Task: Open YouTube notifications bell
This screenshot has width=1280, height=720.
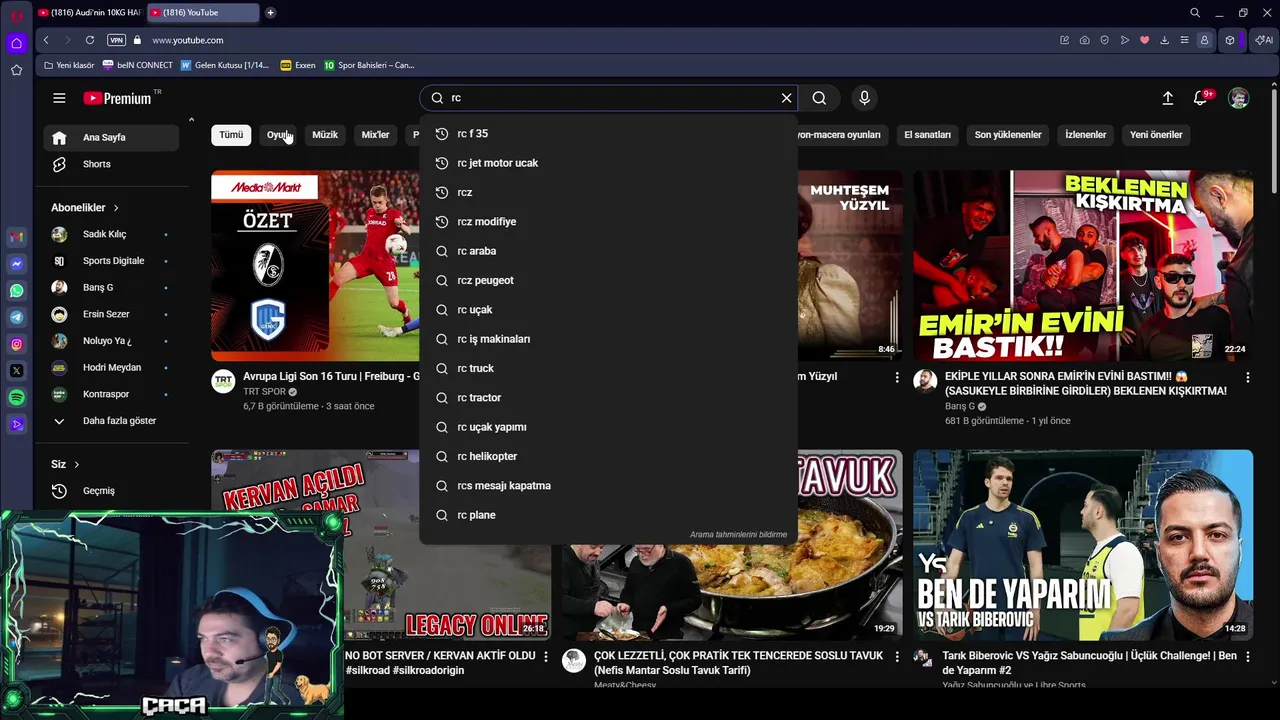Action: point(1201,98)
